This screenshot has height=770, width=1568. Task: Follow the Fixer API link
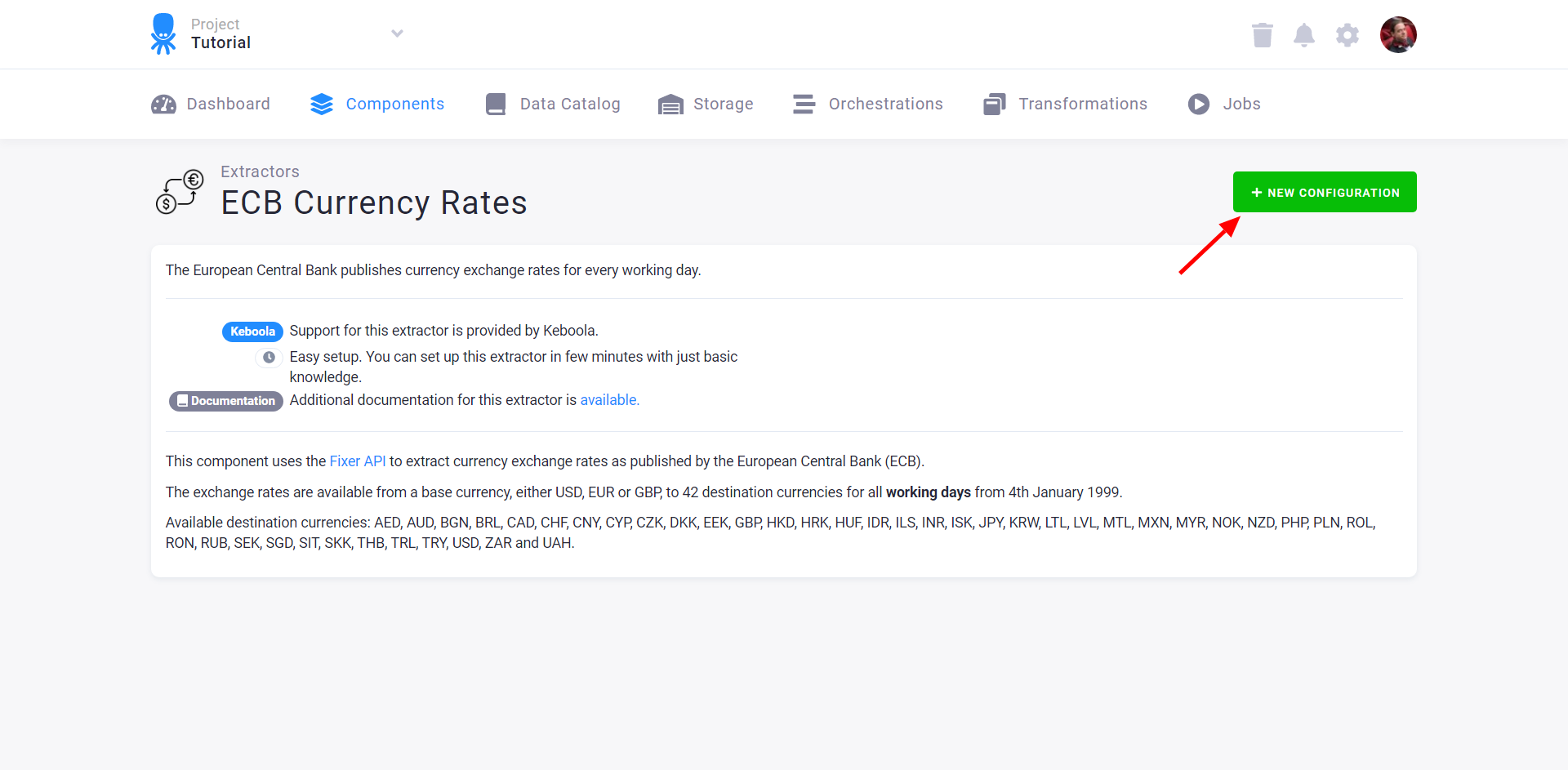pyautogui.click(x=358, y=461)
